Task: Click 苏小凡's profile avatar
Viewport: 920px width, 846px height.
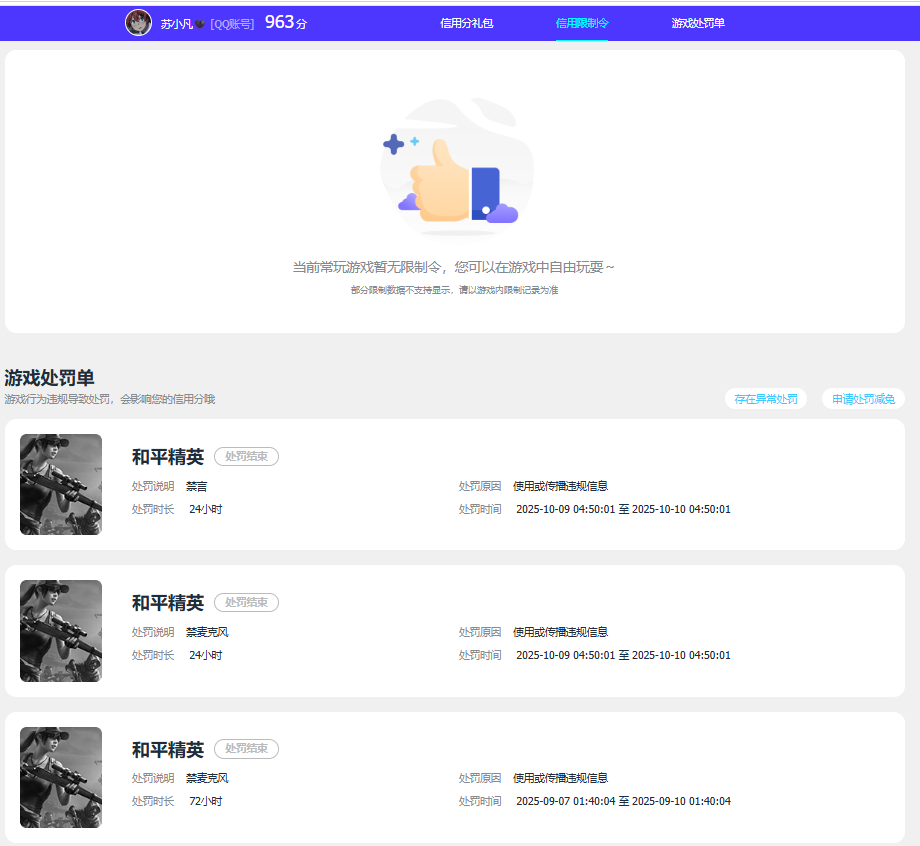Action: point(138,22)
